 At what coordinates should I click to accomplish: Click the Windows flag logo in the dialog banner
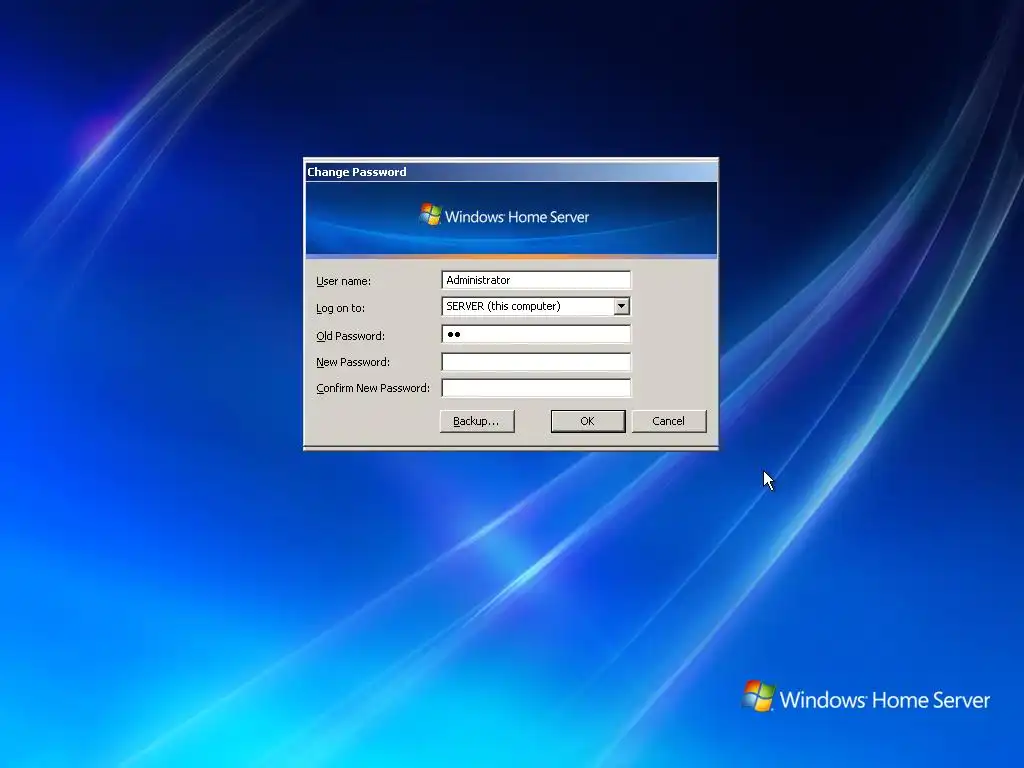pos(430,214)
